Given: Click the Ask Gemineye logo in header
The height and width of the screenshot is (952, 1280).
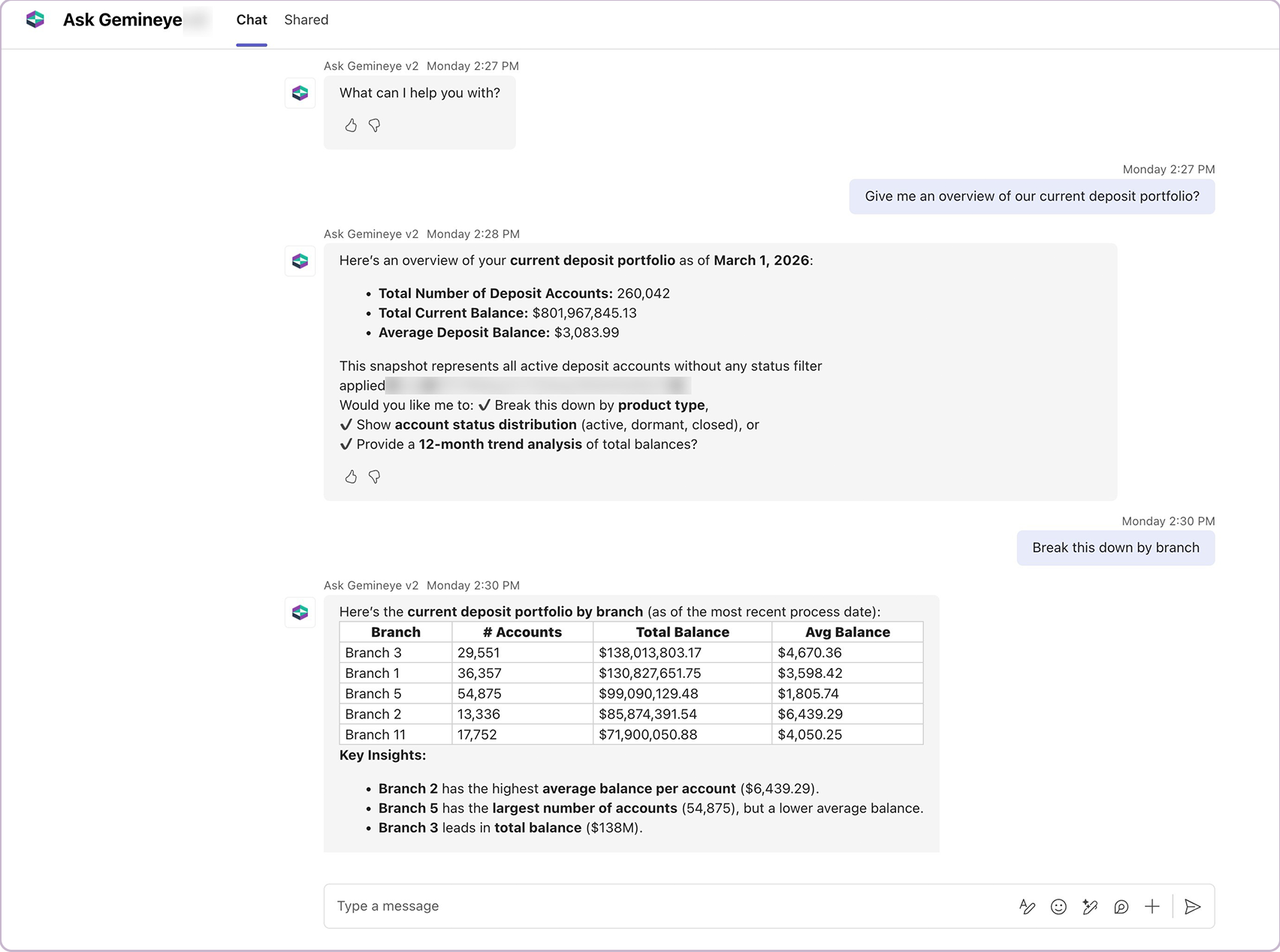Looking at the screenshot, I should pos(35,20).
